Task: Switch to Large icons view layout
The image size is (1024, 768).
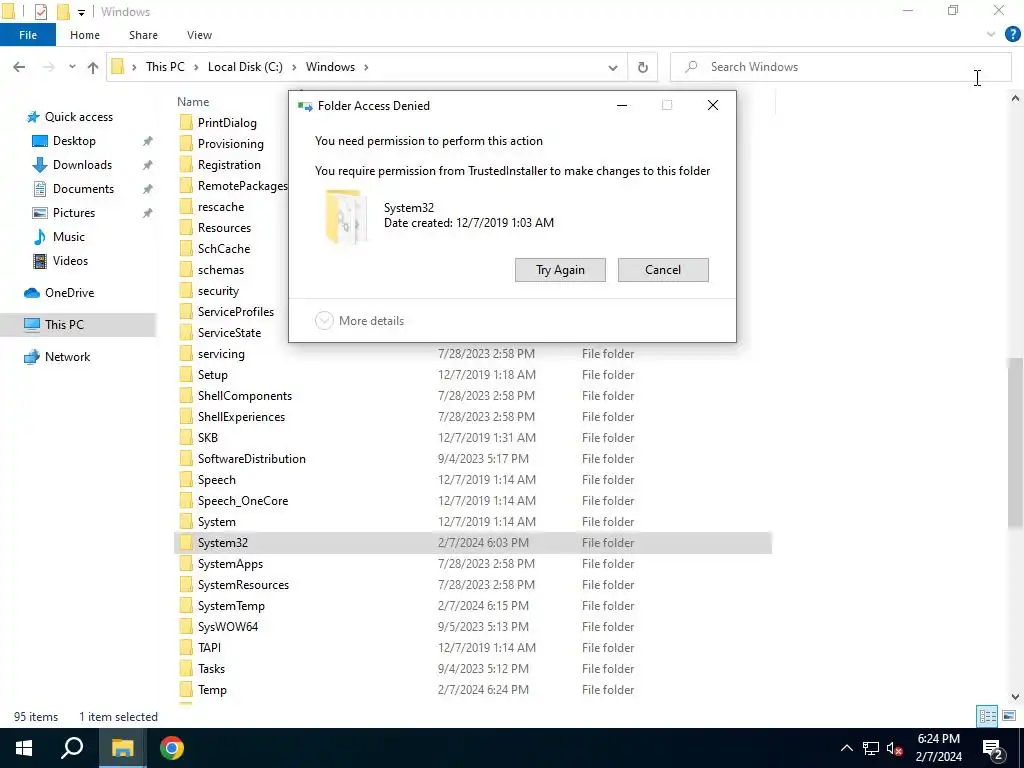Action: click(1008, 716)
